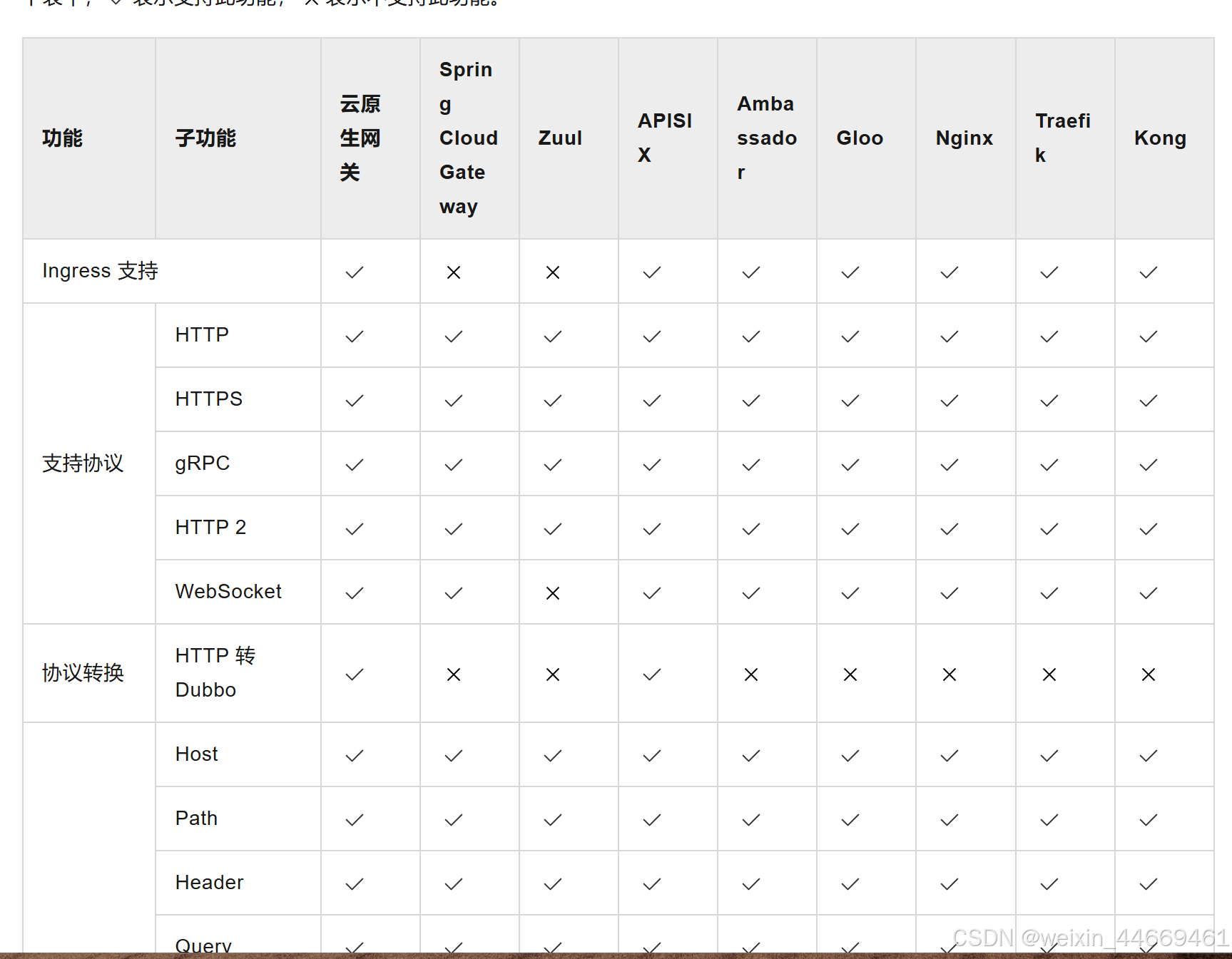Viewport: 1232px width, 959px height.
Task: Click the Host sub-feature label
Action: tap(197, 754)
